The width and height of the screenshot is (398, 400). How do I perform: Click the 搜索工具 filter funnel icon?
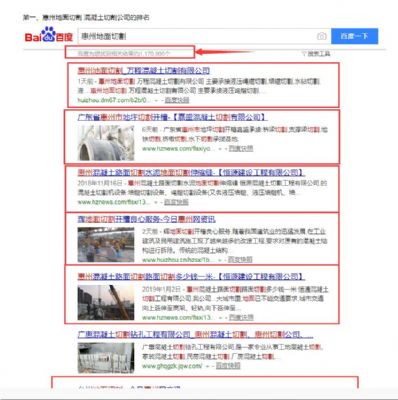click(x=304, y=53)
